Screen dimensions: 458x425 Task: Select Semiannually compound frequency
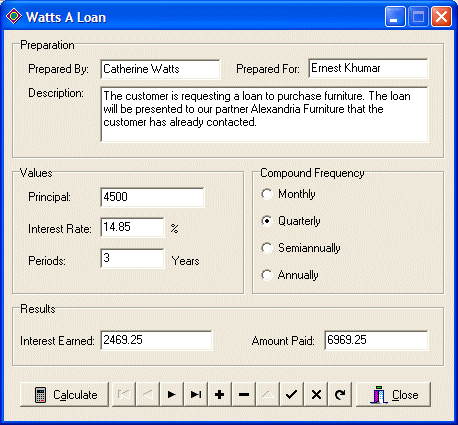301,248
